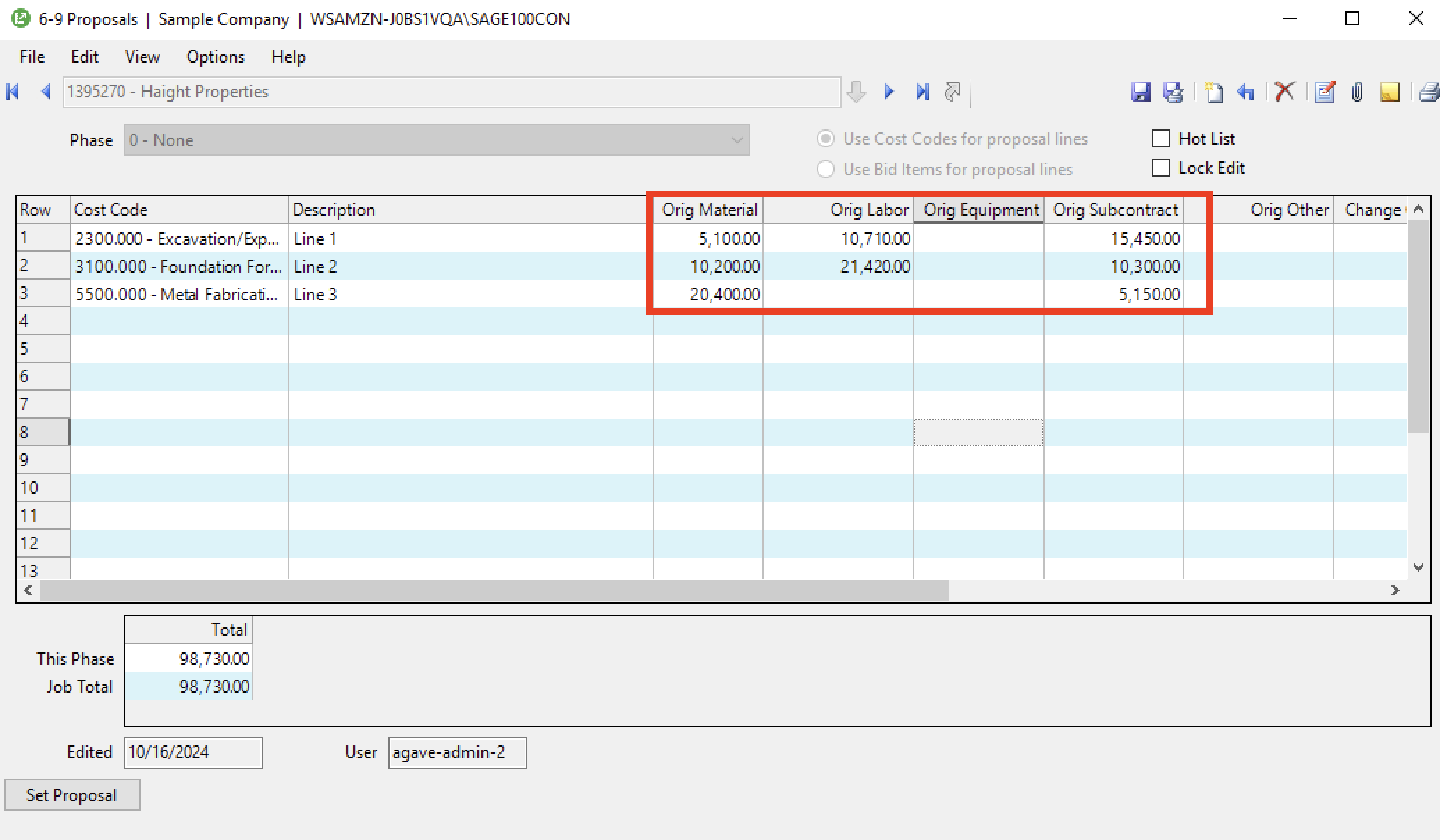The width and height of the screenshot is (1440, 840).
Task: Click the Description column header
Action: (471, 210)
